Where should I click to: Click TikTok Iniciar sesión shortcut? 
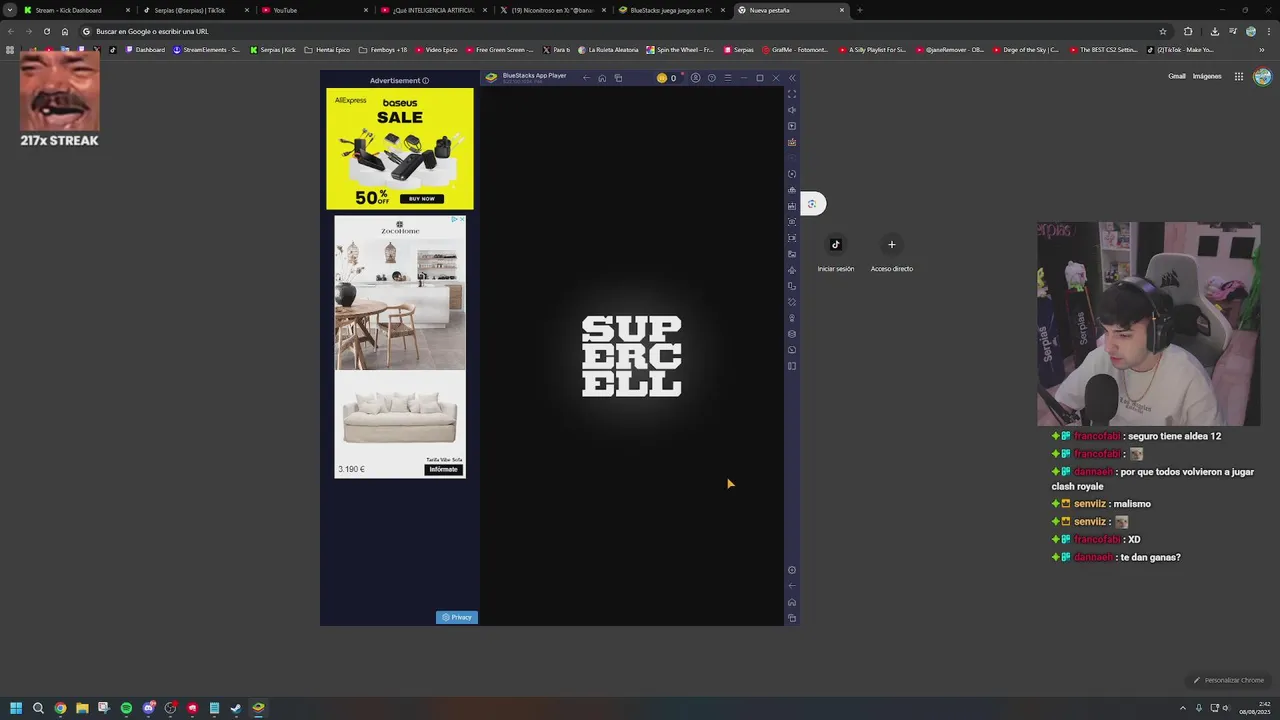click(x=836, y=253)
